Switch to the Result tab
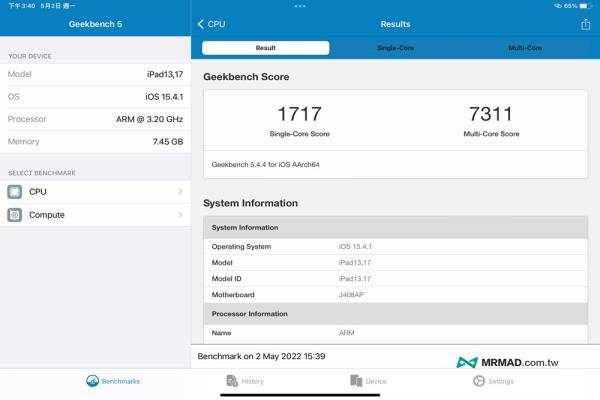600x400 pixels. tap(266, 48)
